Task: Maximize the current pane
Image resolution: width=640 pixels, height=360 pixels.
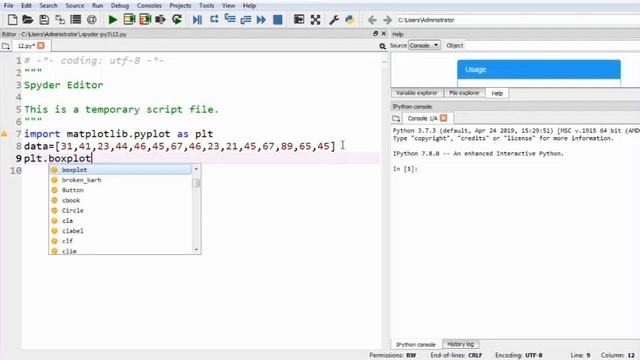Action: pyautogui.click(x=299, y=20)
